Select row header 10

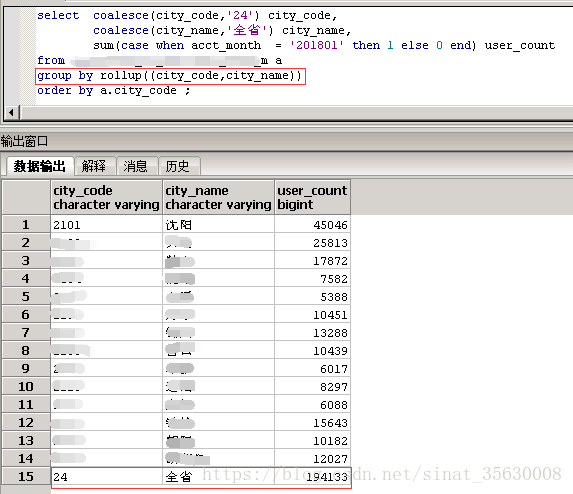pos(26,386)
